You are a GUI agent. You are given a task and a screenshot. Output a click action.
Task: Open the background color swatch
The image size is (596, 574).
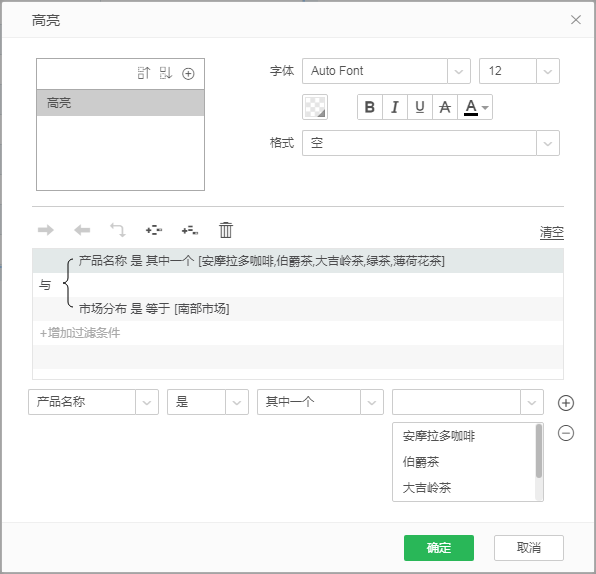tap(315, 107)
